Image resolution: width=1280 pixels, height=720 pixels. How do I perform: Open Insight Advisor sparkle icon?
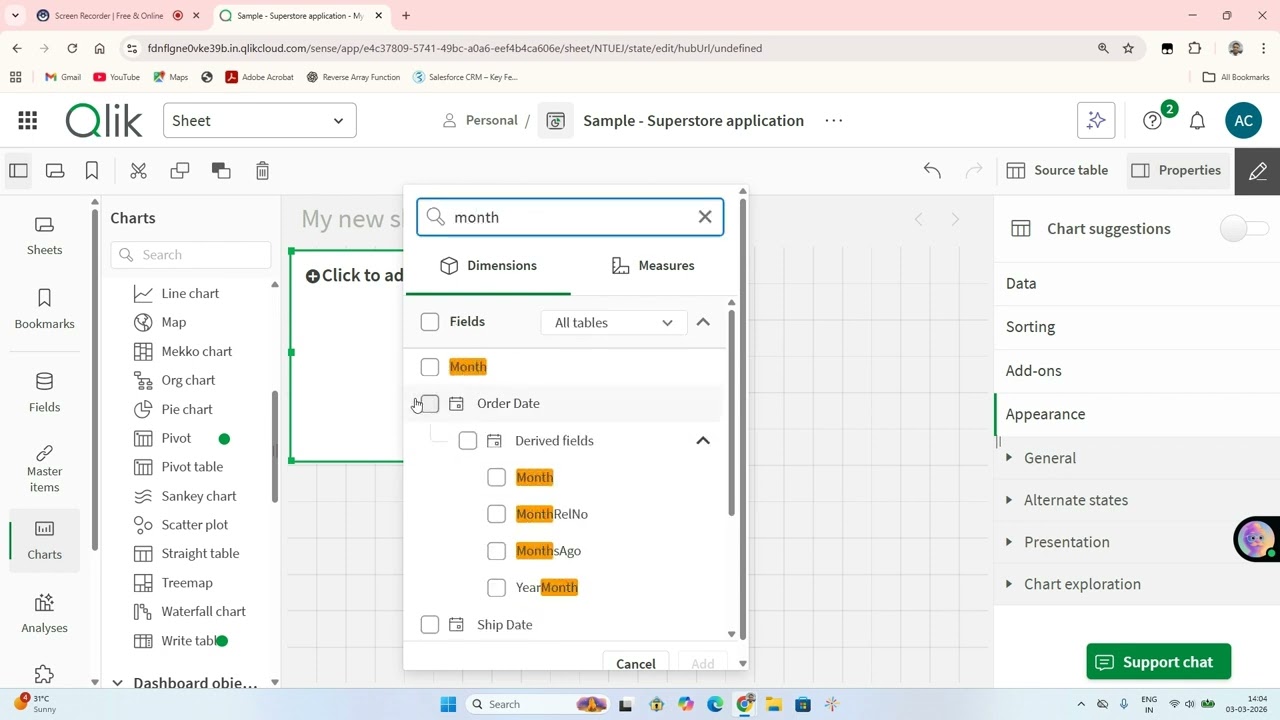point(1096,121)
